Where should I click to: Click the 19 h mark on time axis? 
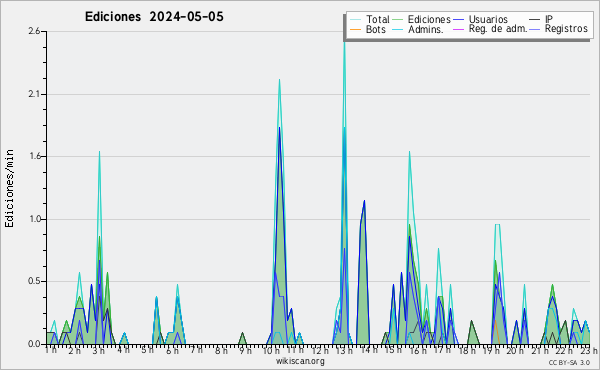(x=491, y=350)
